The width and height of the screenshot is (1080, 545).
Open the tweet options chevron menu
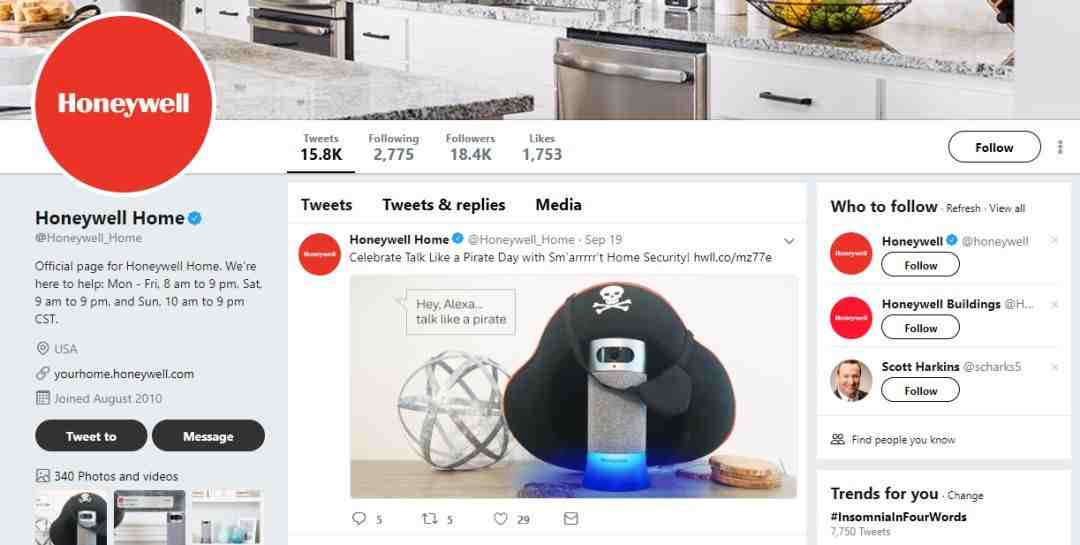coord(789,241)
